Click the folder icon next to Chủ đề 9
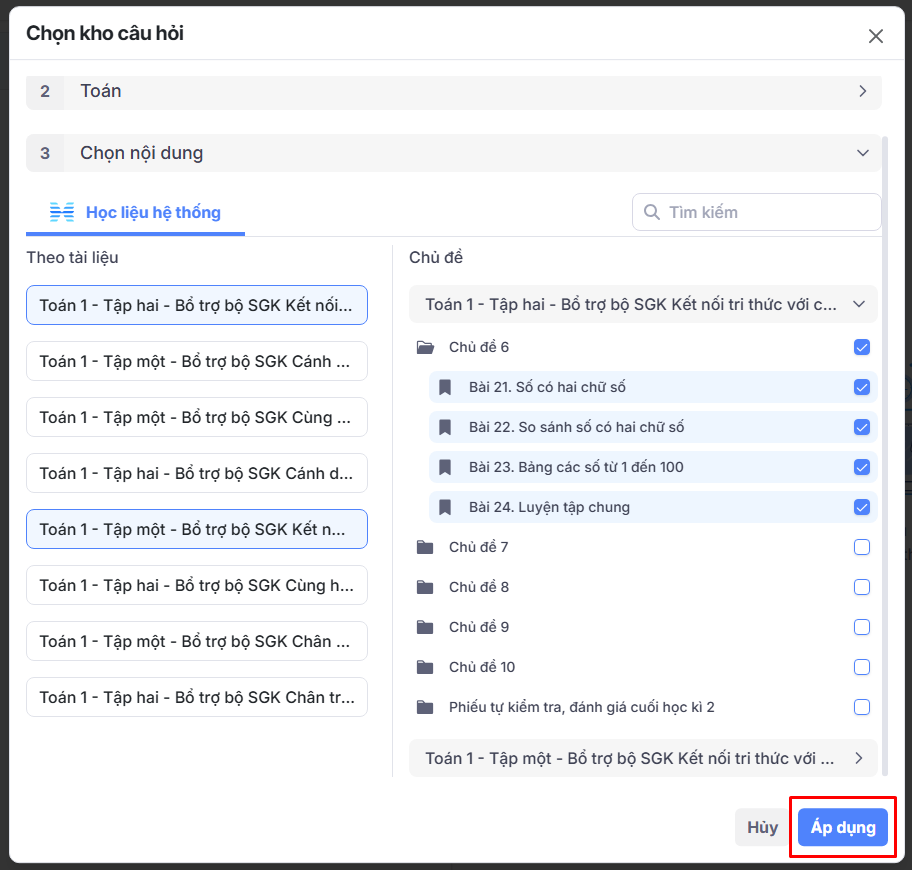 click(425, 627)
